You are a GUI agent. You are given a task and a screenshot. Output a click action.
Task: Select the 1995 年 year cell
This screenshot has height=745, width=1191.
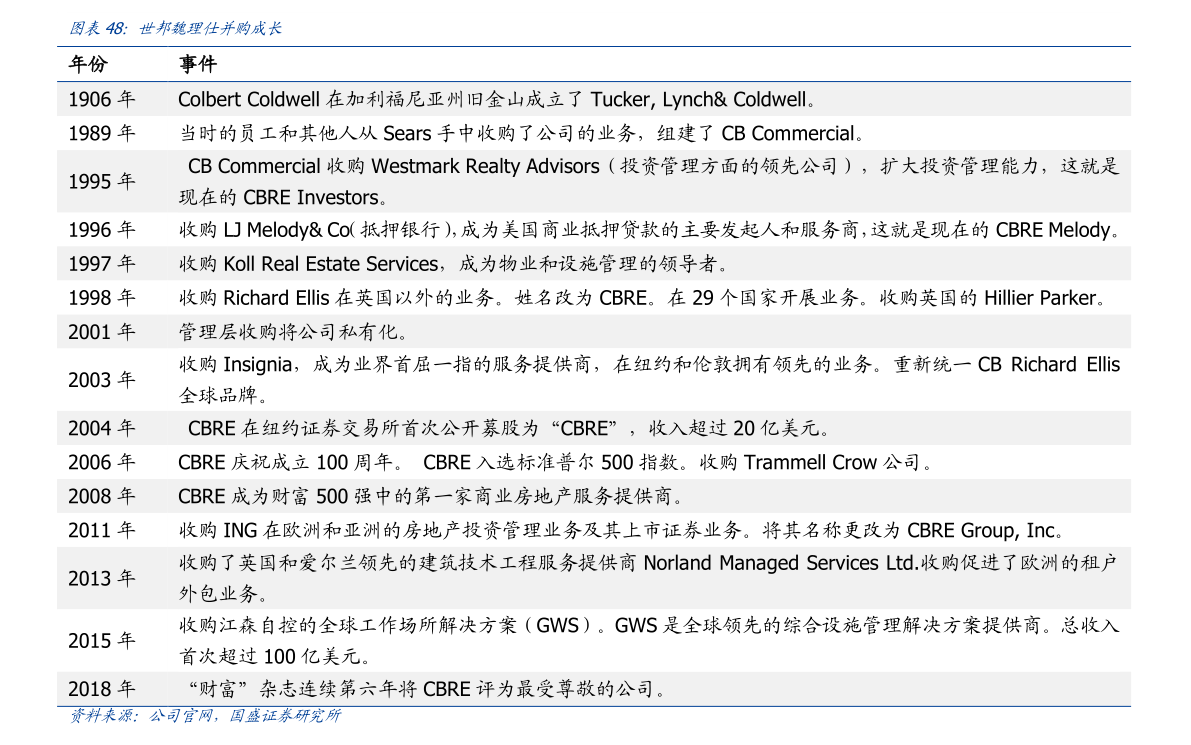(101, 182)
